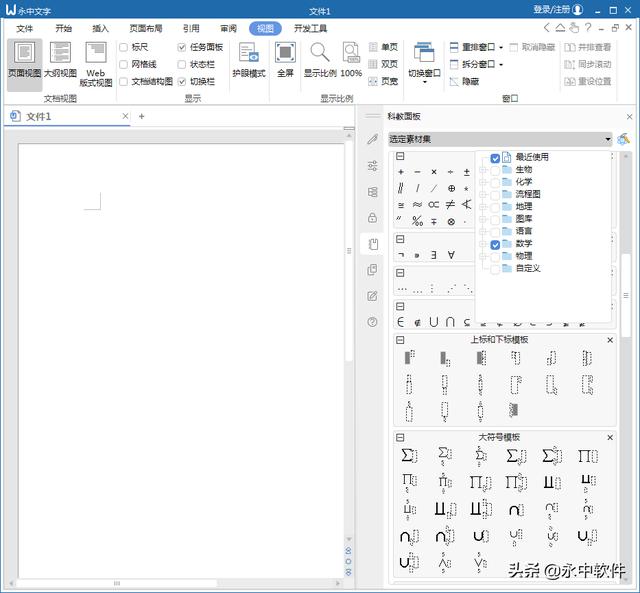
Task: Open the lock icon in the side strip
Action: click(x=372, y=217)
